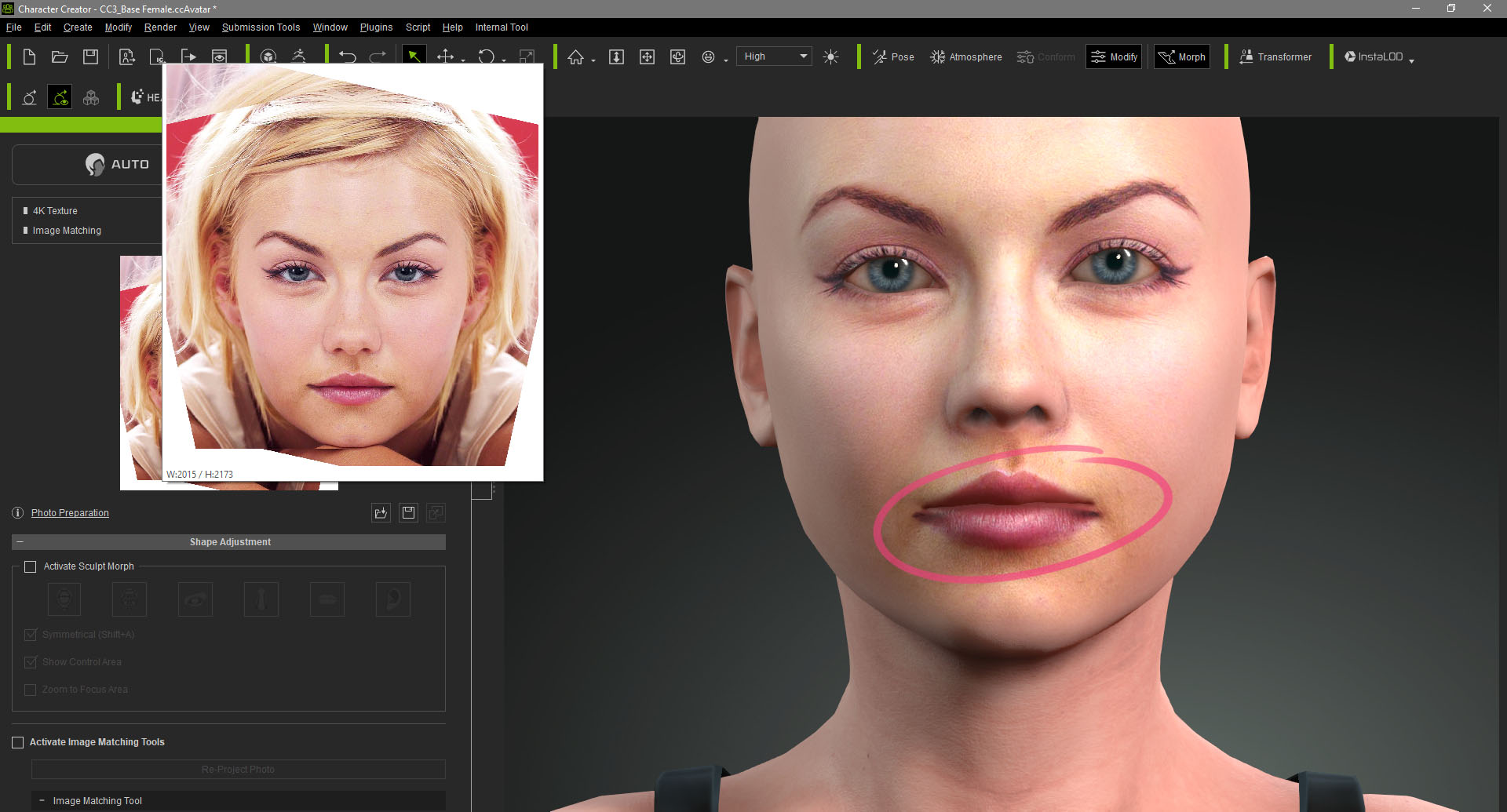Click the Re-Project Photo button
The image size is (1507, 812).
[238, 769]
